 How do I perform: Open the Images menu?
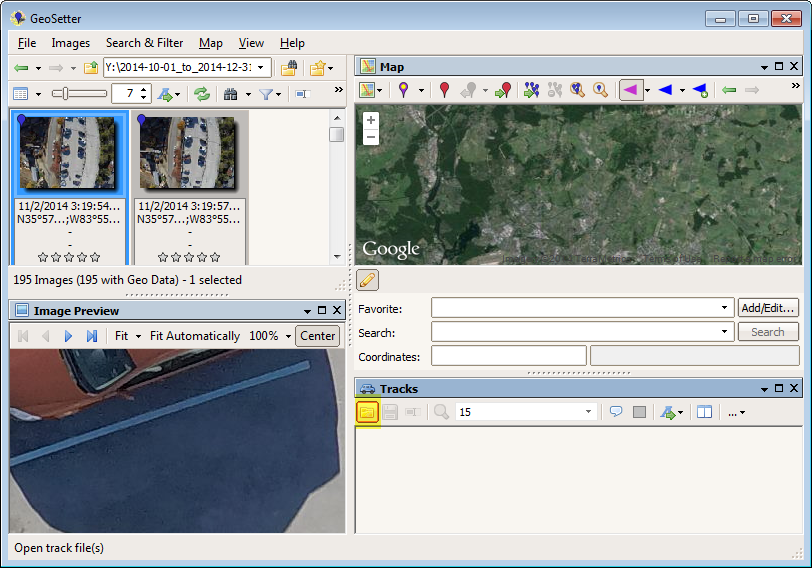tap(70, 43)
